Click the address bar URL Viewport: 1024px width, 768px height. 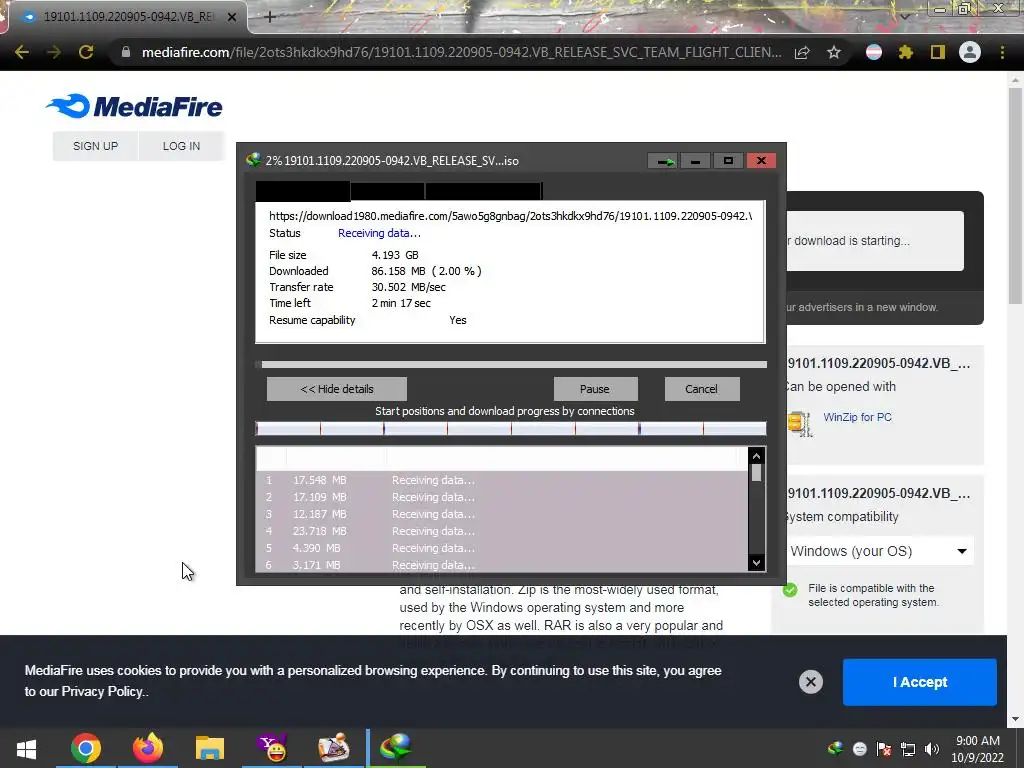(461, 52)
